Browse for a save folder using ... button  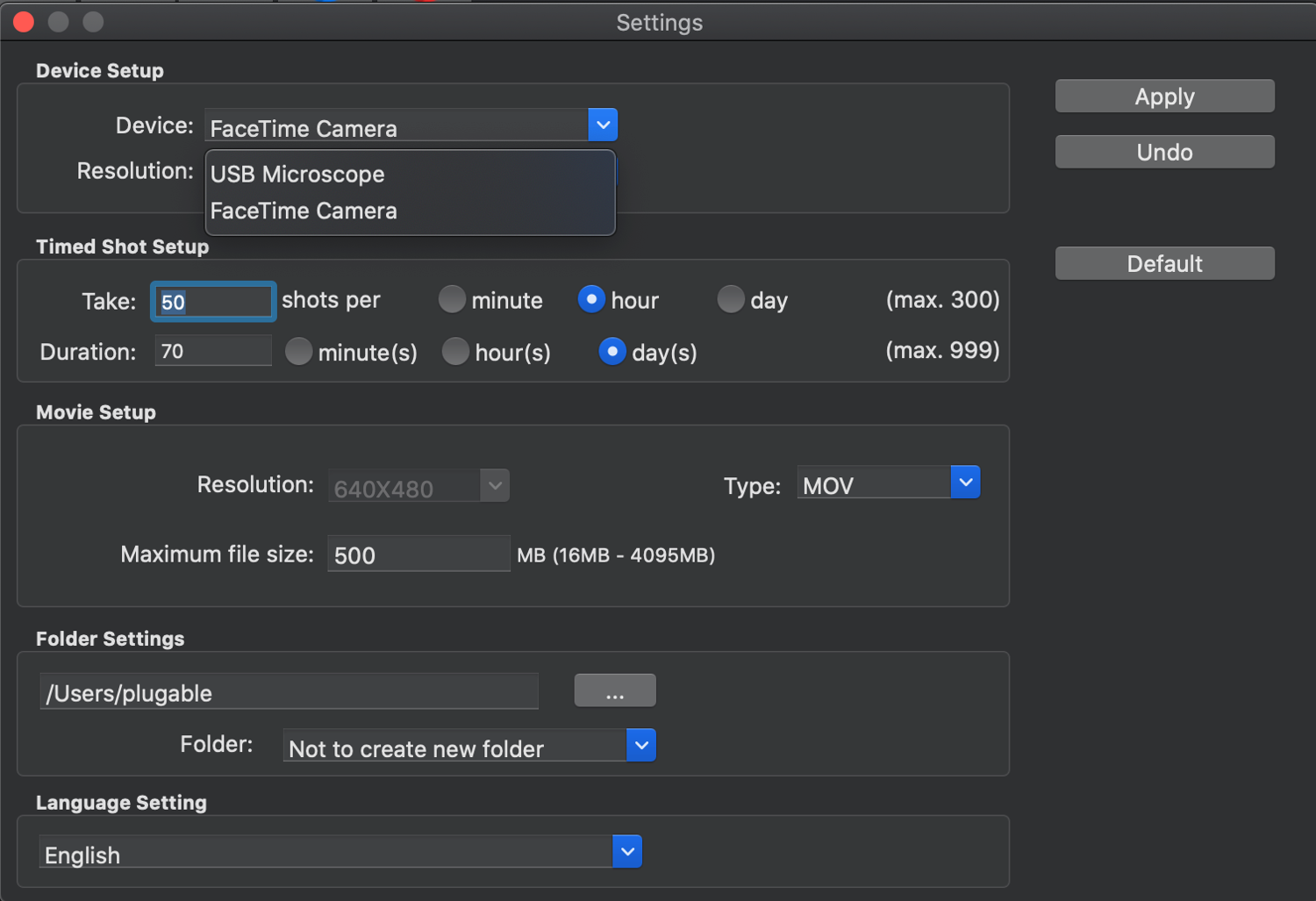click(614, 690)
